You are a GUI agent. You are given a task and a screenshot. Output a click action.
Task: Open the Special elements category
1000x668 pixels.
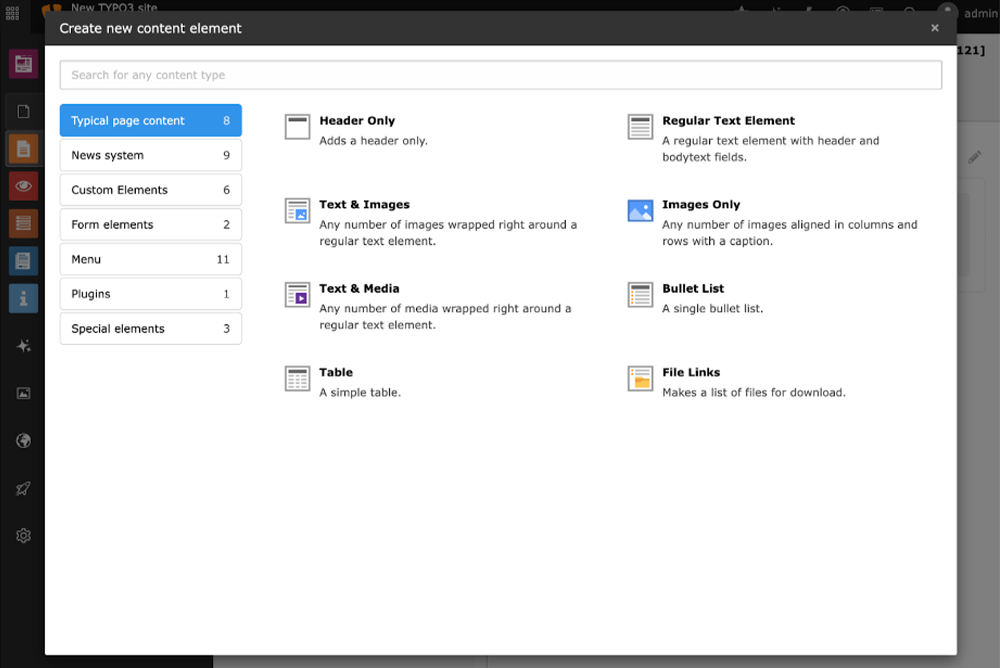tap(150, 329)
